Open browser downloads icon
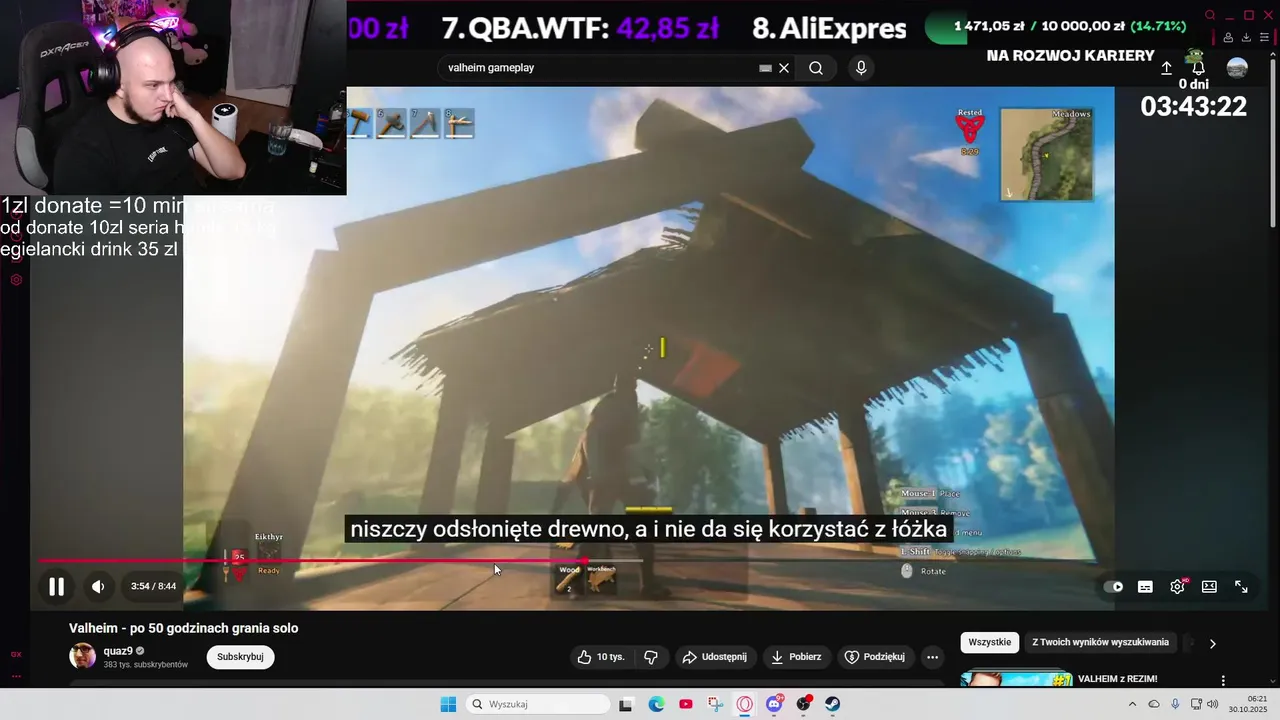The image size is (1280, 720). pyautogui.click(x=1245, y=38)
